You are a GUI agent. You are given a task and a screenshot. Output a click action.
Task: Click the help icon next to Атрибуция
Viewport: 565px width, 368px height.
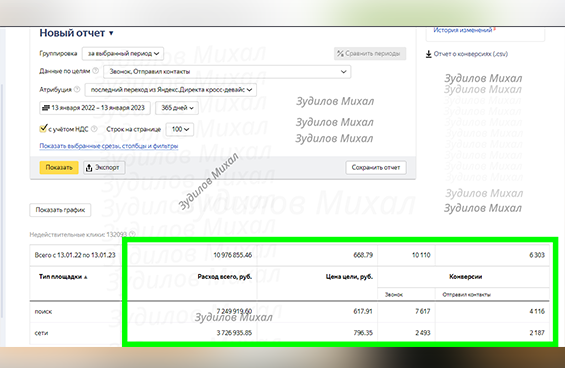tap(77, 89)
